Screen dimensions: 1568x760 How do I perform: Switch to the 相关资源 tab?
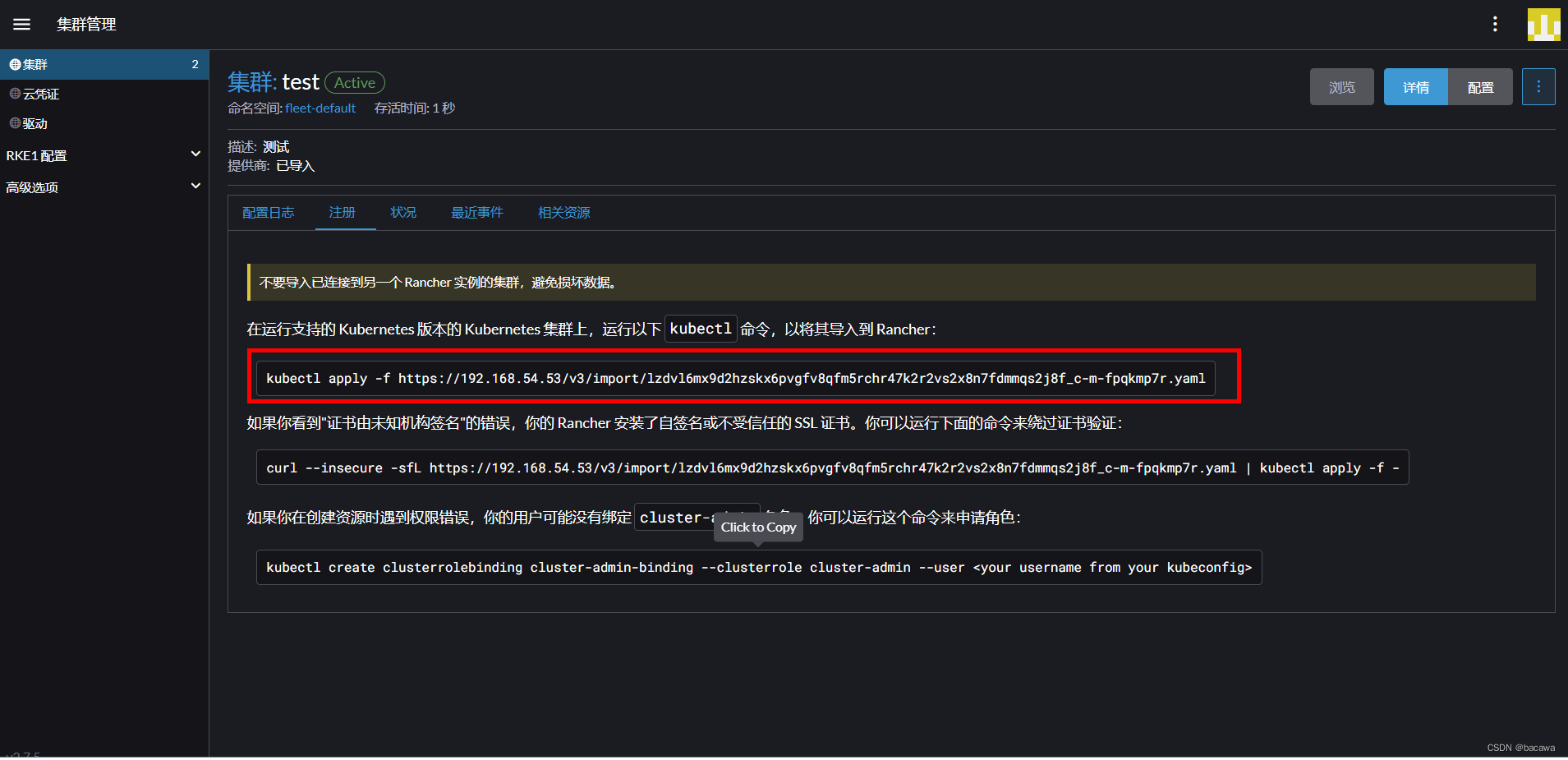tap(564, 213)
